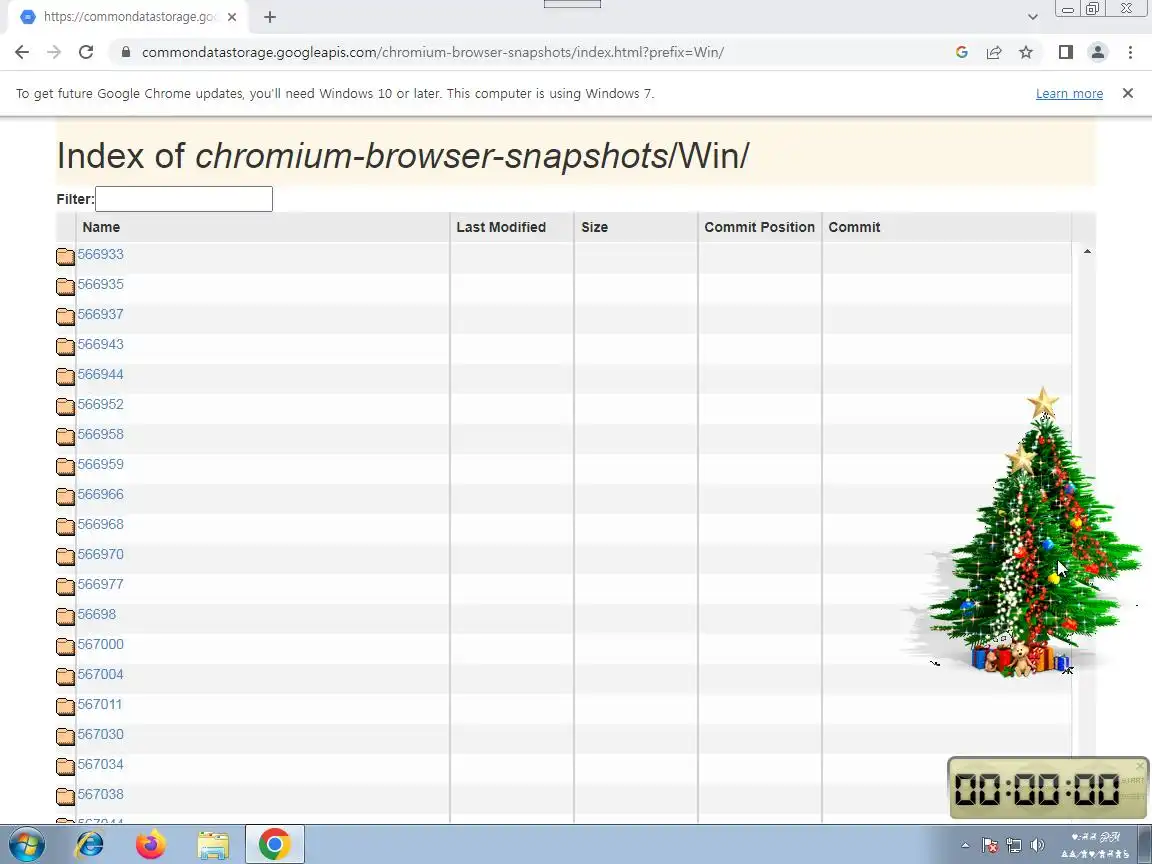The height and width of the screenshot is (864, 1152).
Task: Show hidden system tray icons
Action: (x=965, y=845)
